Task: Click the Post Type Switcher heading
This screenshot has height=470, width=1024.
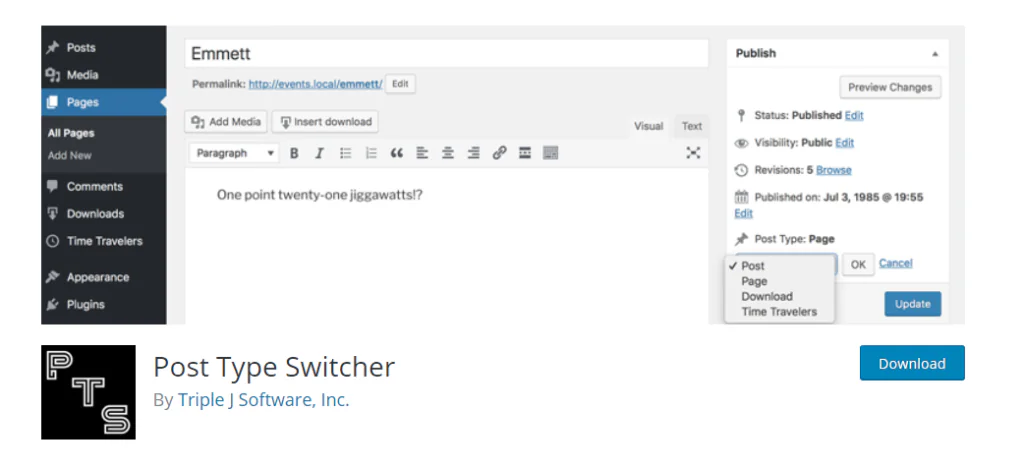Action: click(x=274, y=367)
